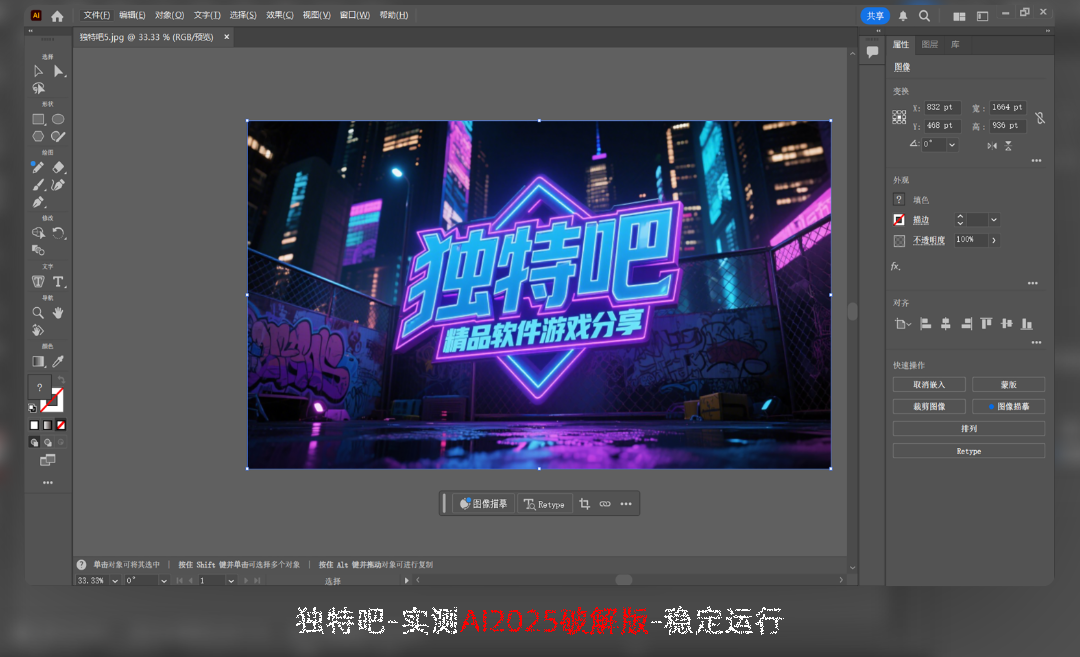Screen dimensions: 1080x657
Task: Select the Rectangle shape tool
Action: click(x=38, y=119)
